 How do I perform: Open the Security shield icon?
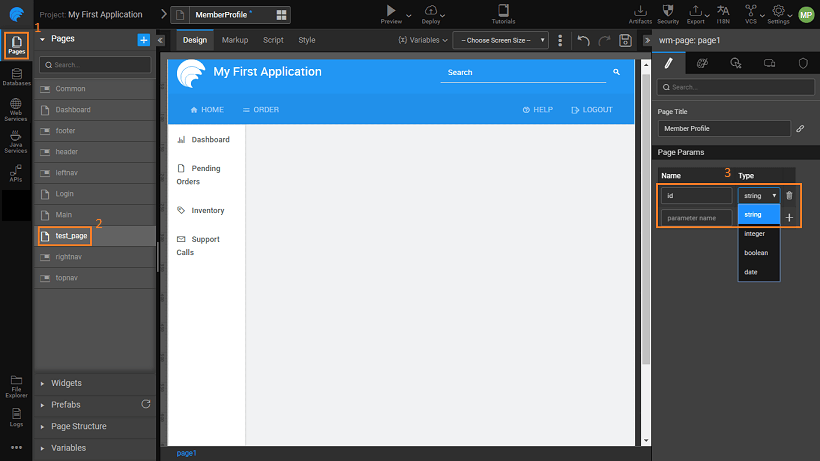[667, 10]
